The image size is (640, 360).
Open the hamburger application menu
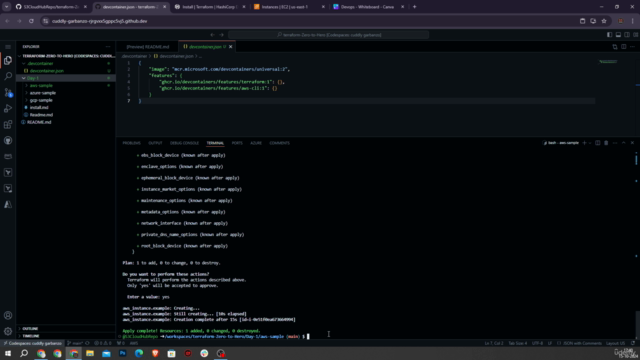click(8, 47)
